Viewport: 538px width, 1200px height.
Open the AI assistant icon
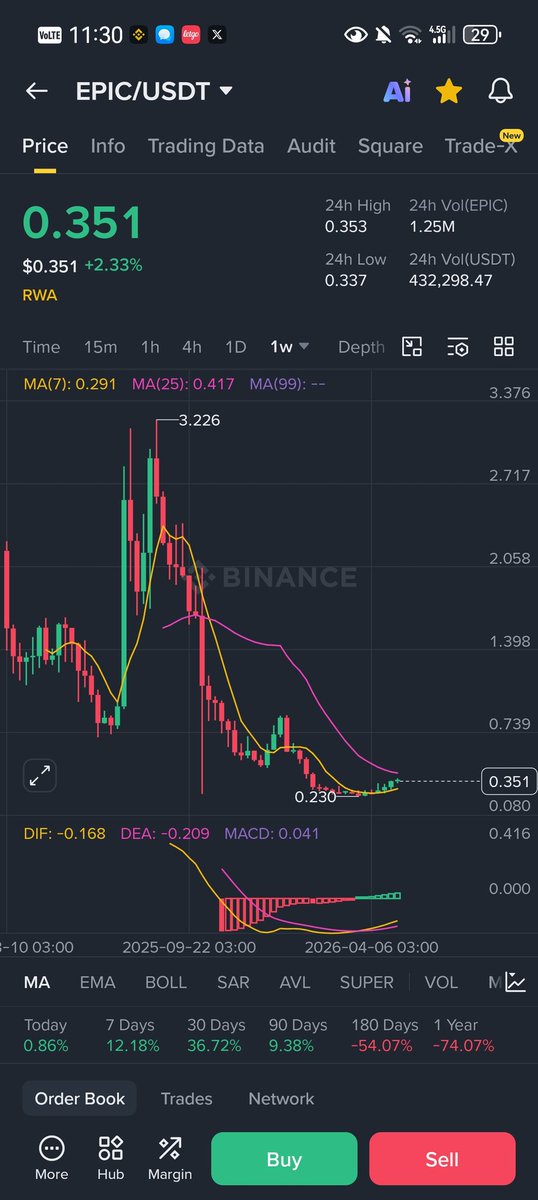[x=397, y=91]
